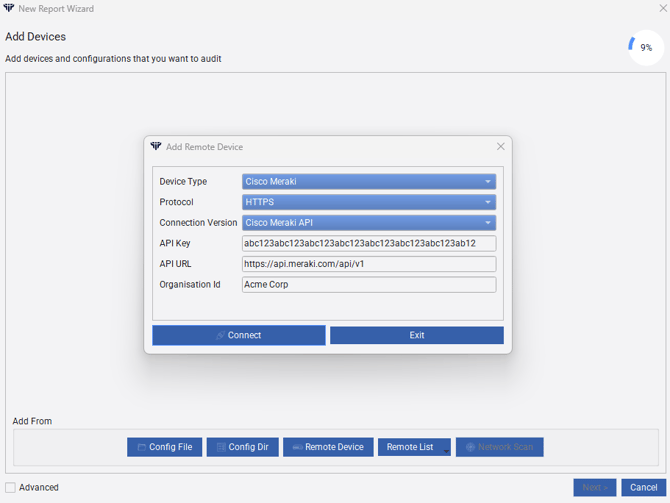Click the API Key label

point(175,243)
